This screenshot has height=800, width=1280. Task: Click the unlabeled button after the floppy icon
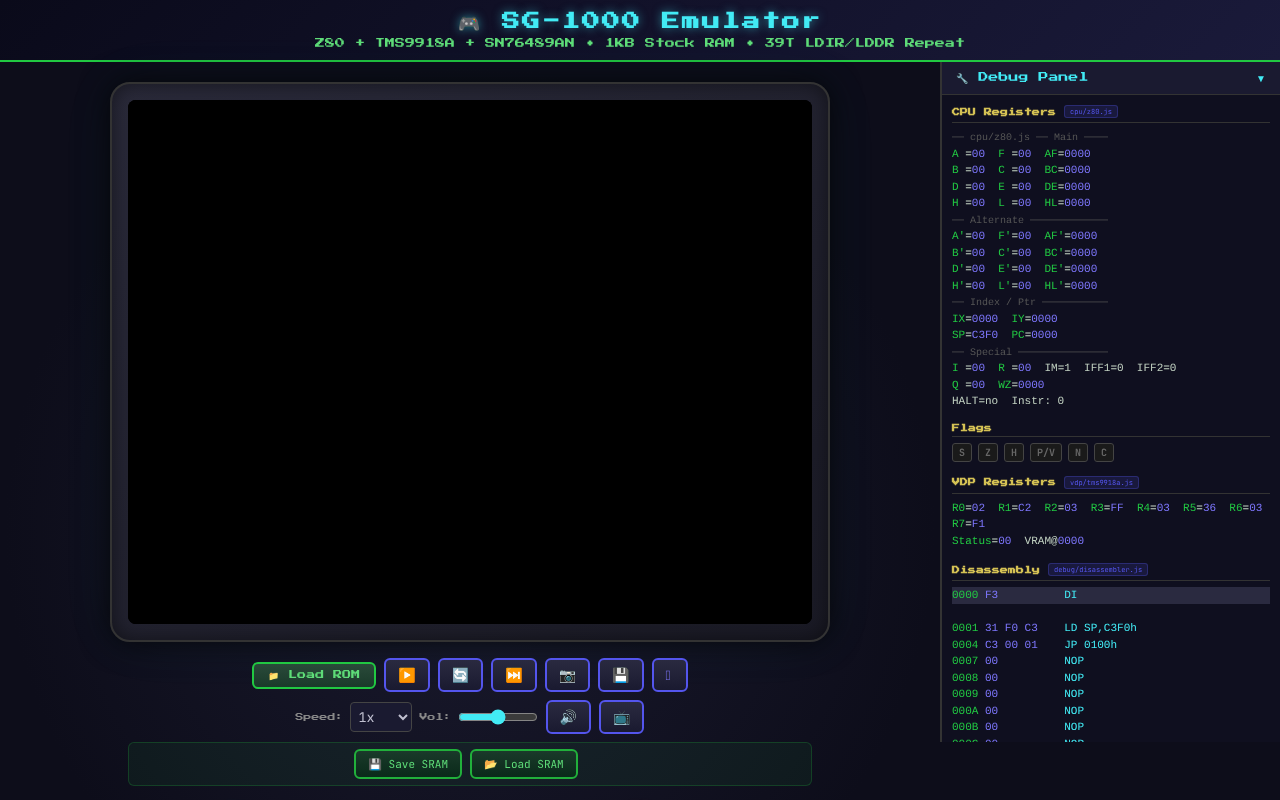point(670,675)
